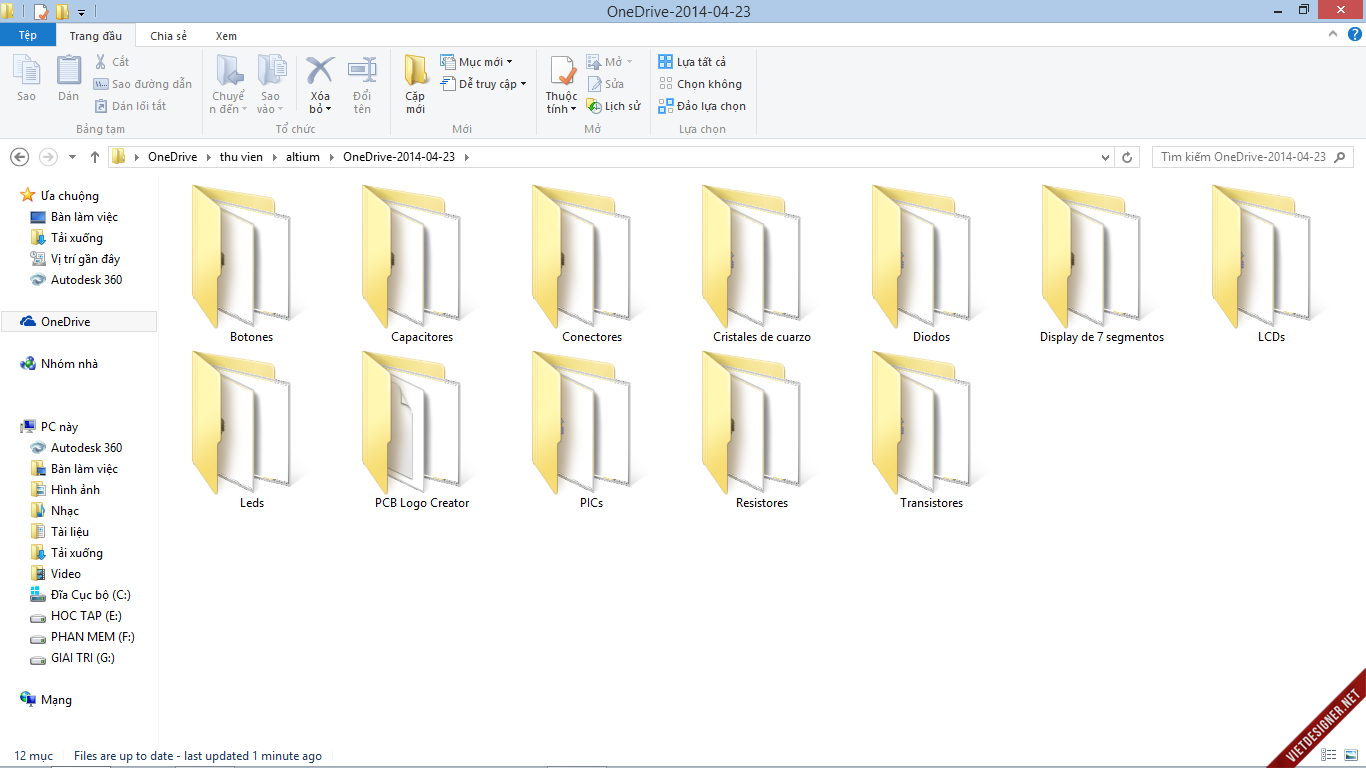Click the Sửa edit button
The image size is (1366, 768).
click(x=606, y=84)
